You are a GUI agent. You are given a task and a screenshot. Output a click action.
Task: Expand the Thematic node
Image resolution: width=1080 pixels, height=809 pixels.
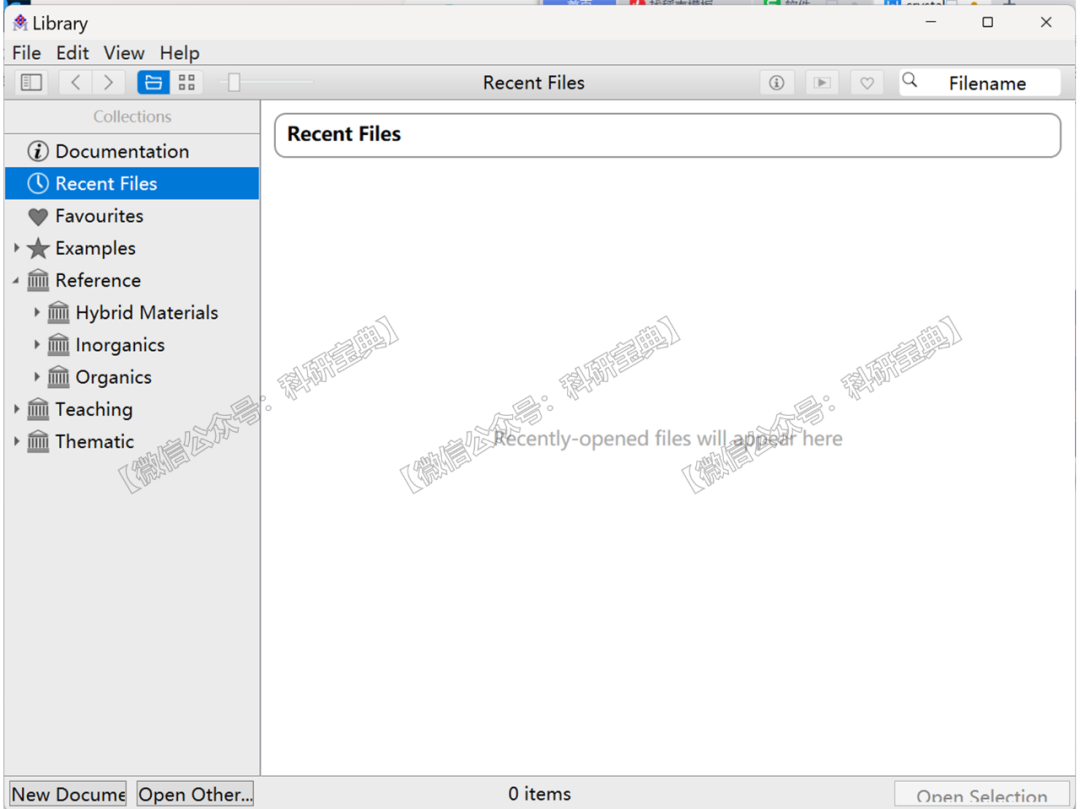pyautogui.click(x=17, y=441)
